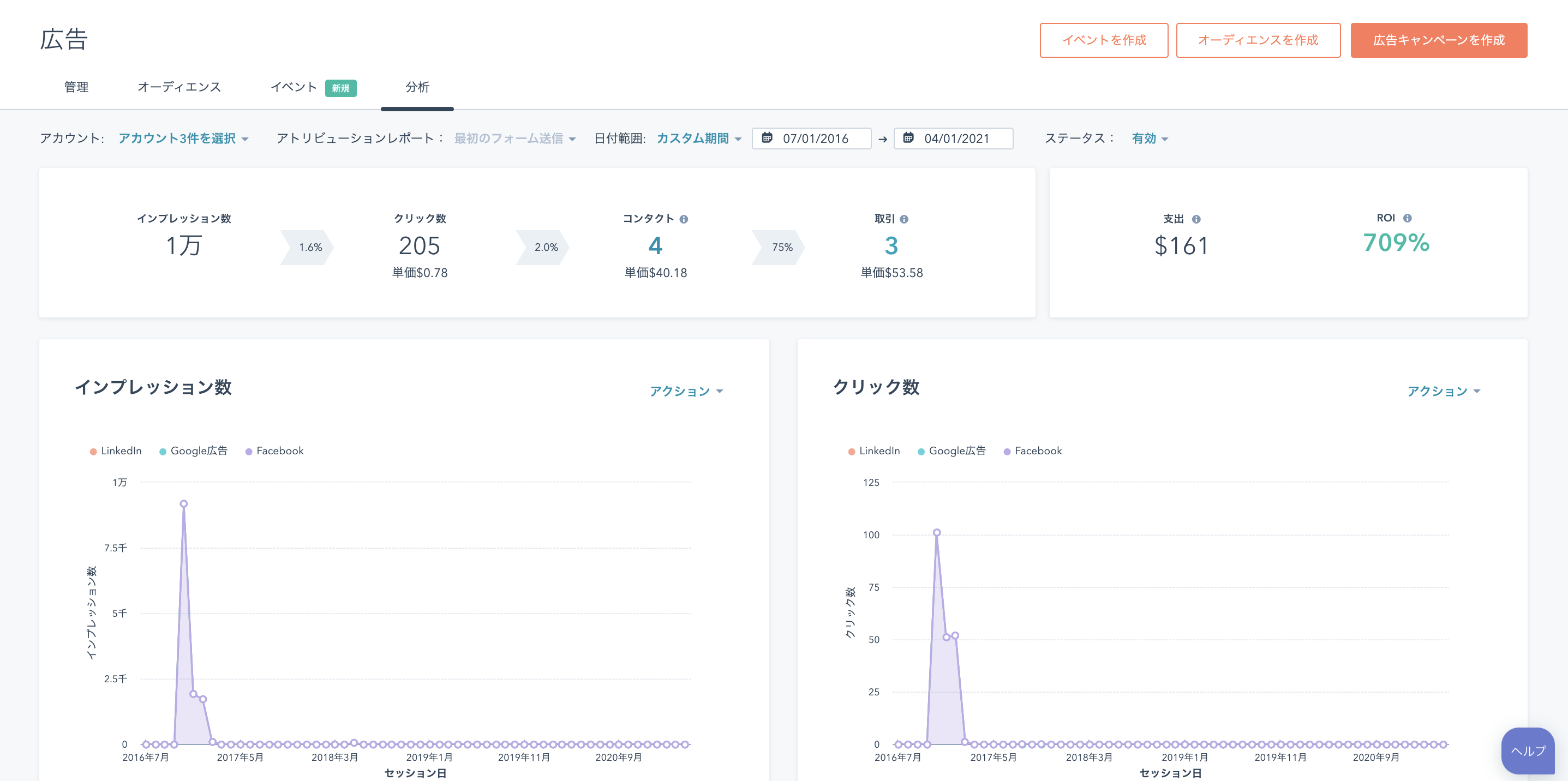Open the ヘルプ help button

tap(1528, 750)
